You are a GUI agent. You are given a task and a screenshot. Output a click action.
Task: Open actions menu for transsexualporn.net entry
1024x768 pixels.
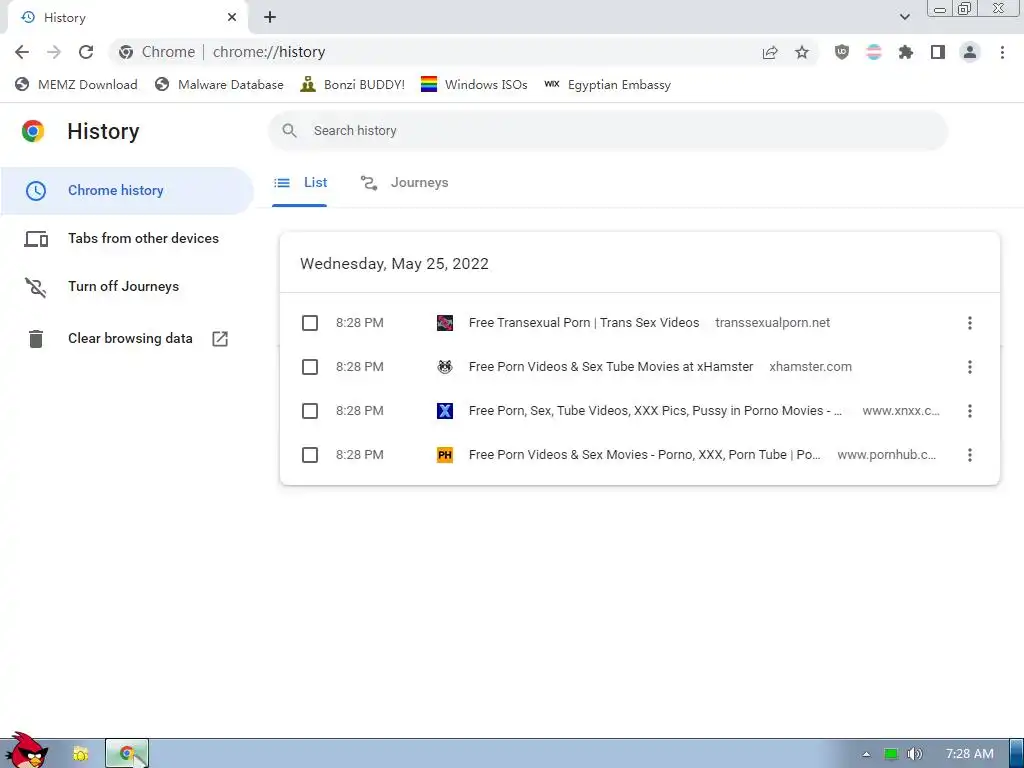coord(970,323)
